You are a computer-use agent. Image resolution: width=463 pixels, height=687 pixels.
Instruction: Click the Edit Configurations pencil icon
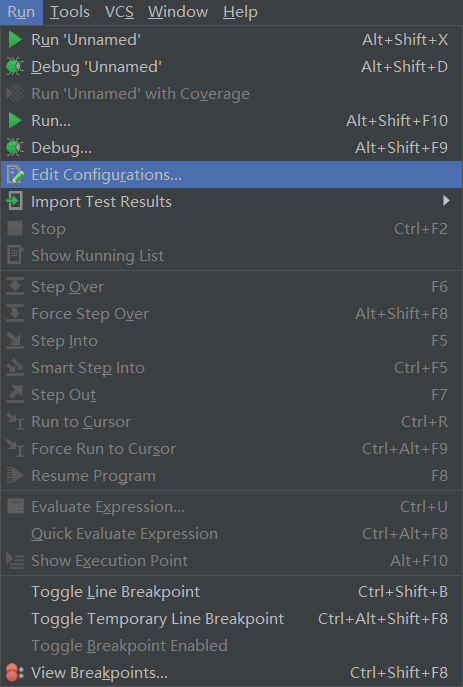tap(15, 174)
